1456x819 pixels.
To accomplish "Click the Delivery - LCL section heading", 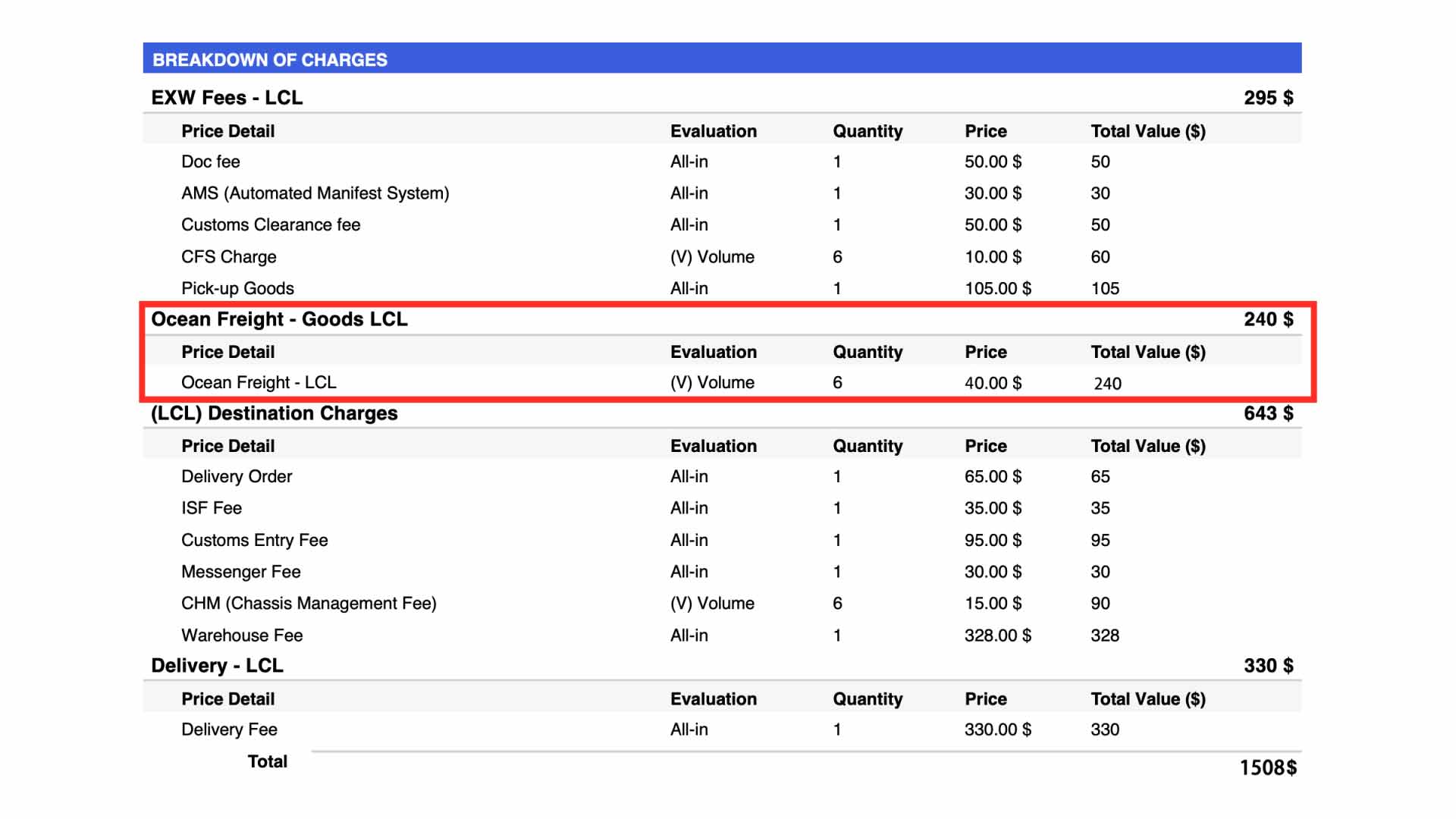I will tap(217, 666).
